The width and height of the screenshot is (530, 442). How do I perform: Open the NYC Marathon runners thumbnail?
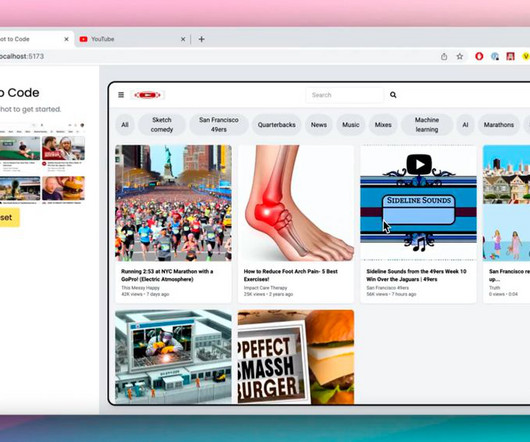click(x=173, y=203)
